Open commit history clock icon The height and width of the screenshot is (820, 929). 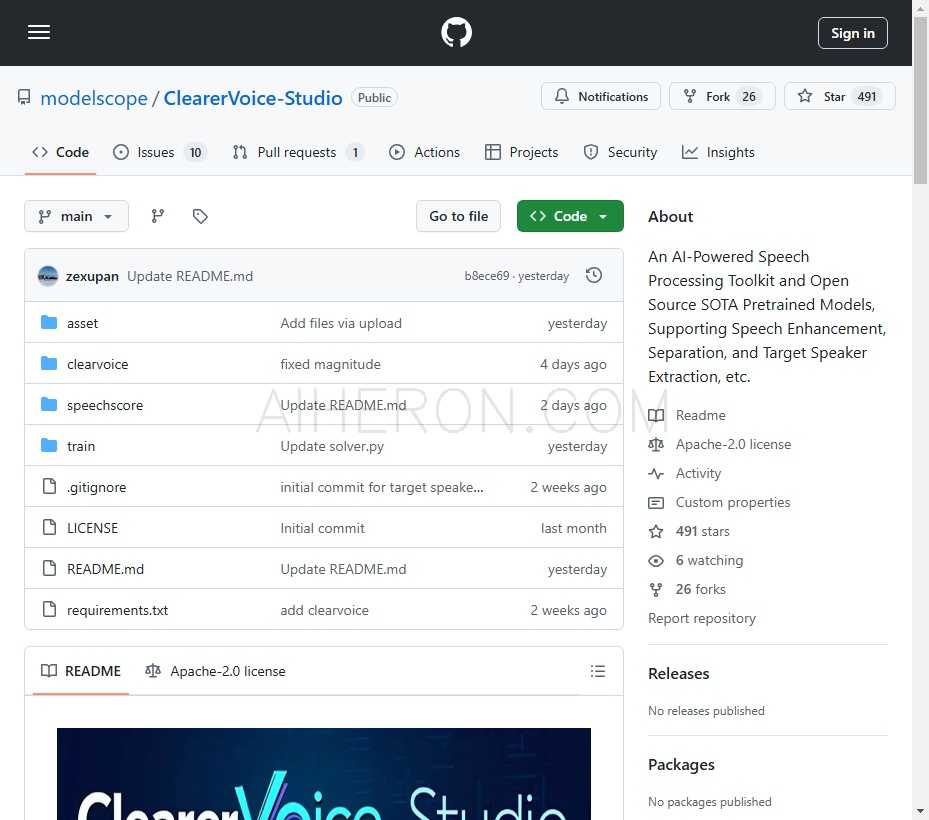tap(594, 276)
